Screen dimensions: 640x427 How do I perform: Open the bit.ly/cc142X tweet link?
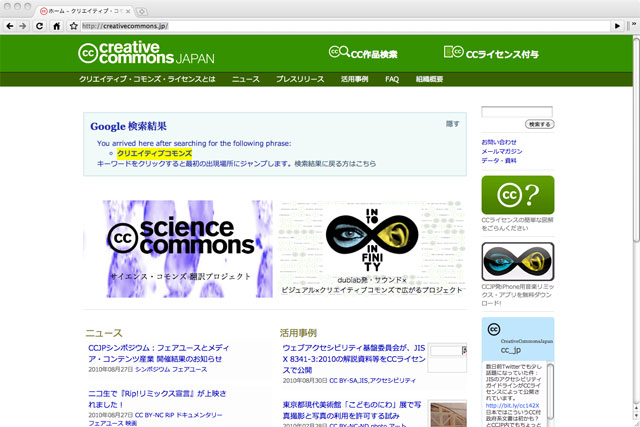point(512,406)
